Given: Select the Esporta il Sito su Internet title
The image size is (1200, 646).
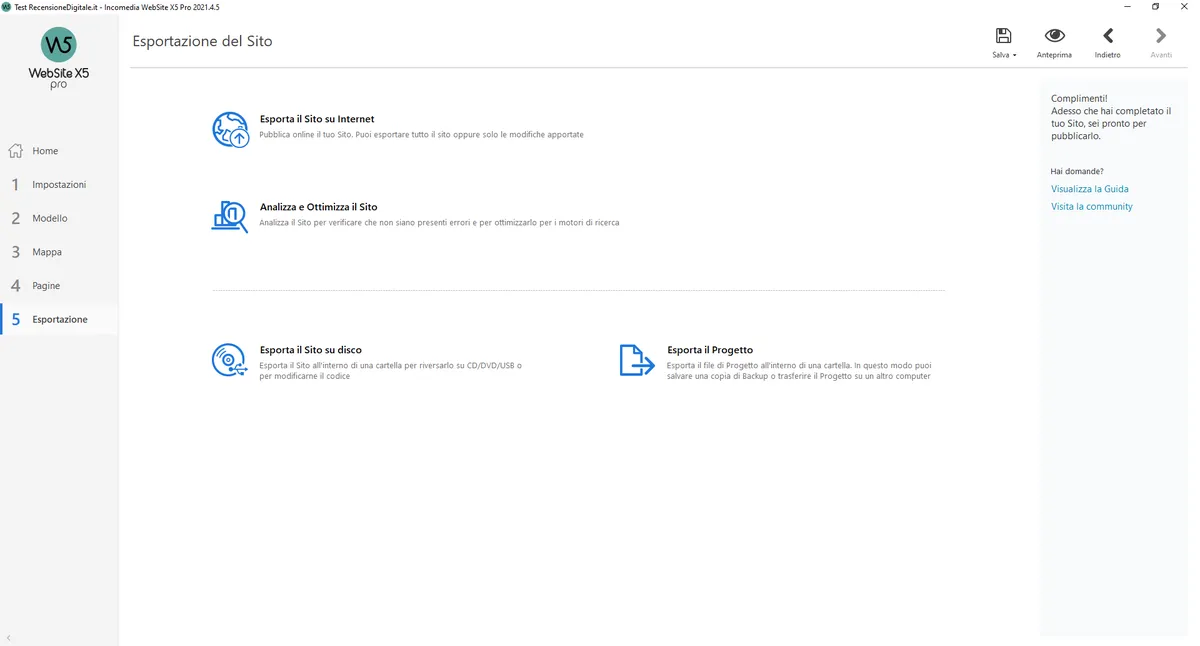Looking at the screenshot, I should pyautogui.click(x=317, y=119).
